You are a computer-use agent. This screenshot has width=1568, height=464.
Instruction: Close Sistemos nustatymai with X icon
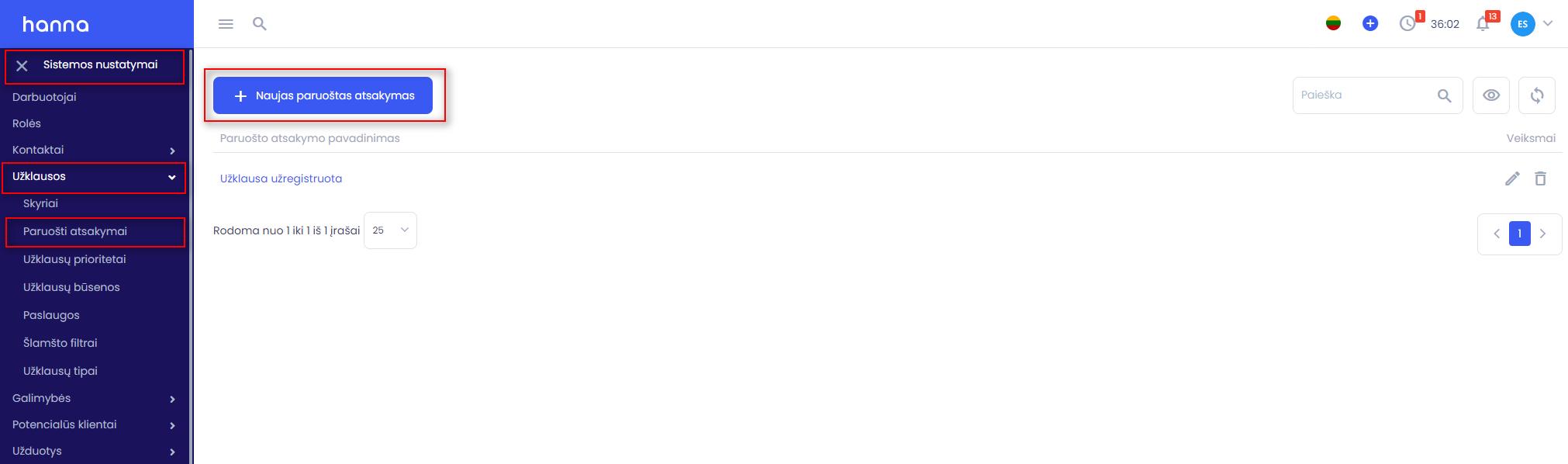point(22,66)
